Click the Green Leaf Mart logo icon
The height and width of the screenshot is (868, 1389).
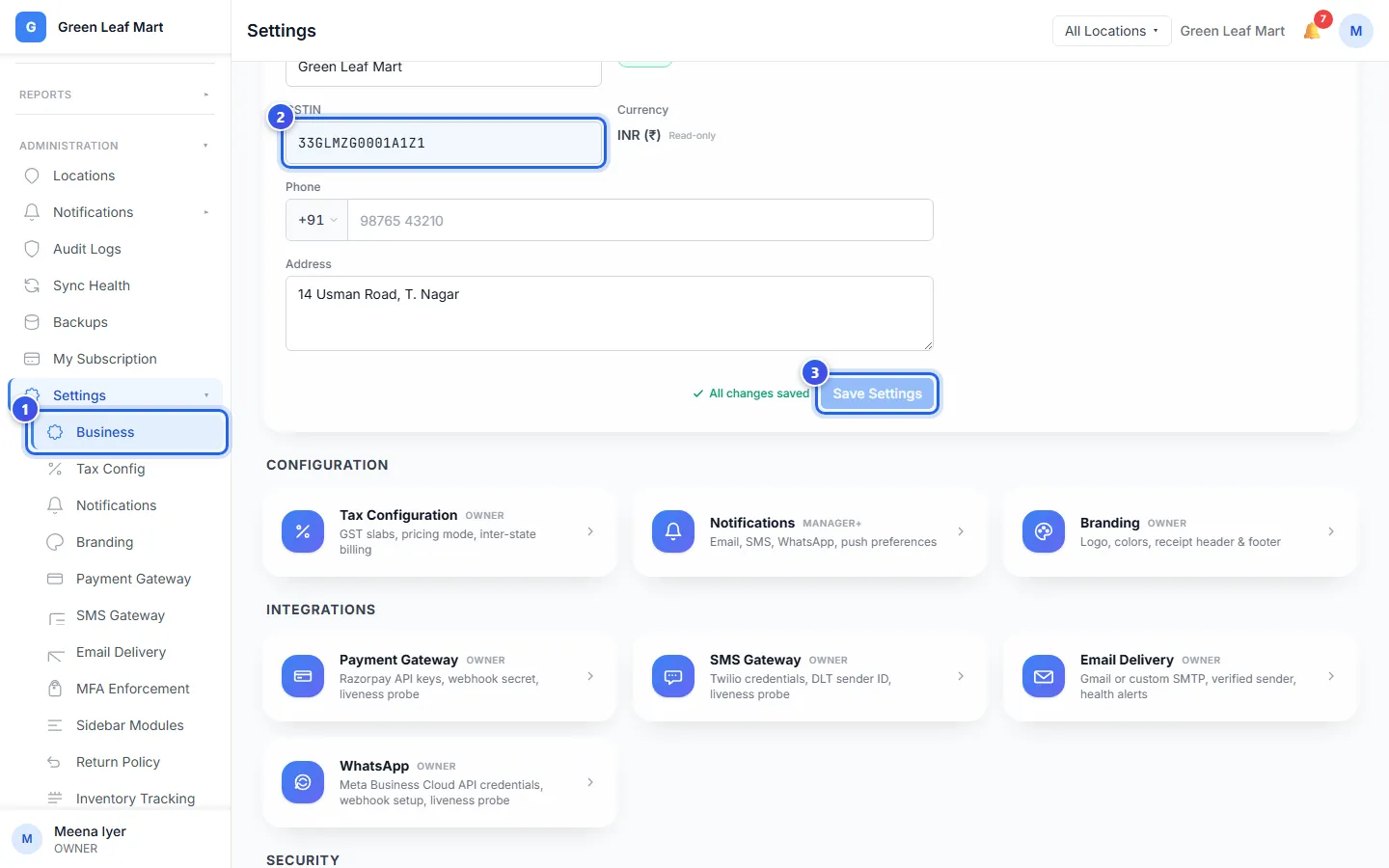coord(31,27)
